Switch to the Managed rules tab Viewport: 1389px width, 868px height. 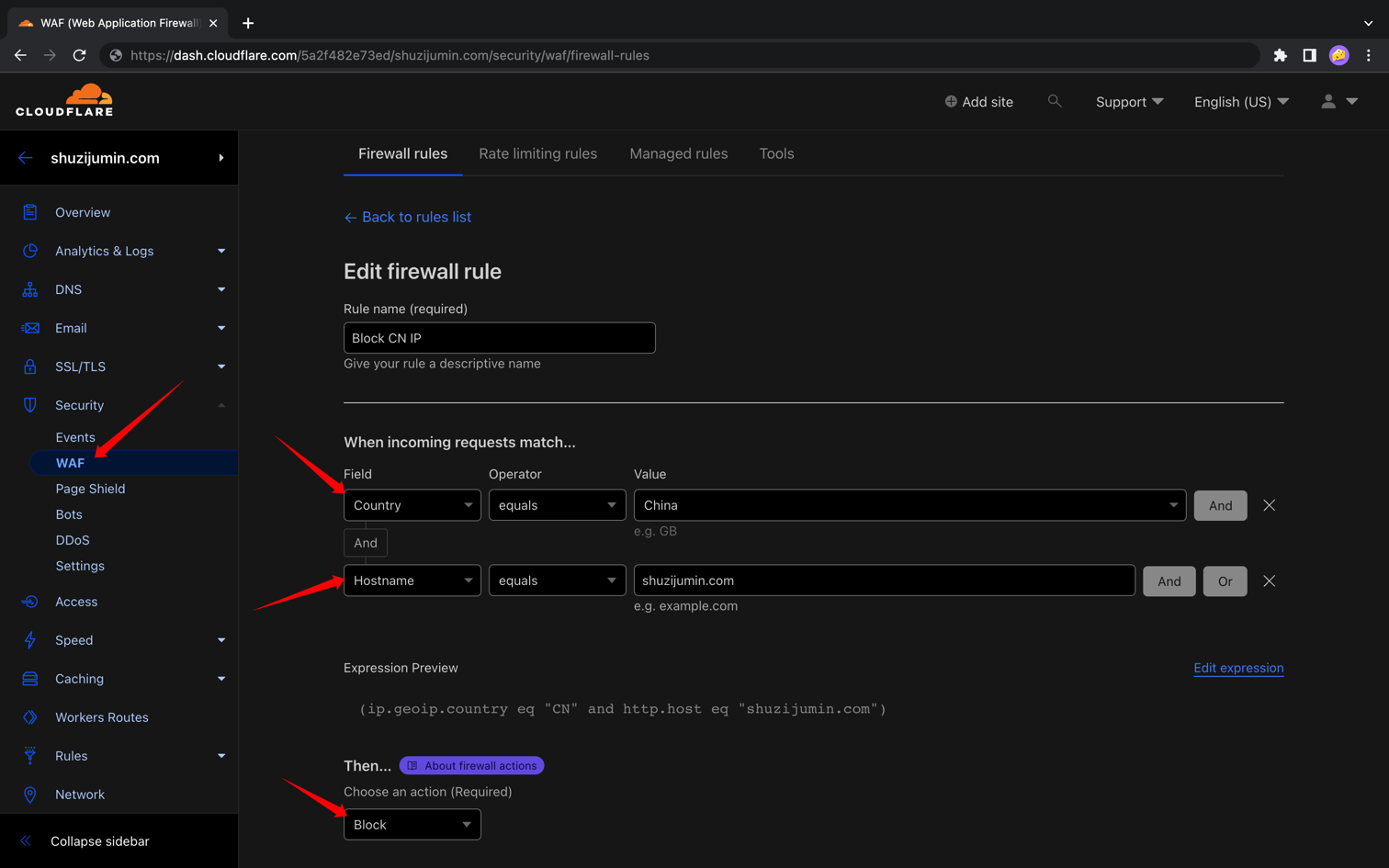(679, 153)
